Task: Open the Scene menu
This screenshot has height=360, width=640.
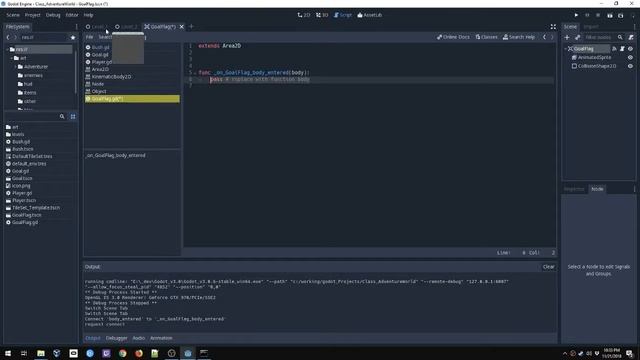Action: [13, 15]
